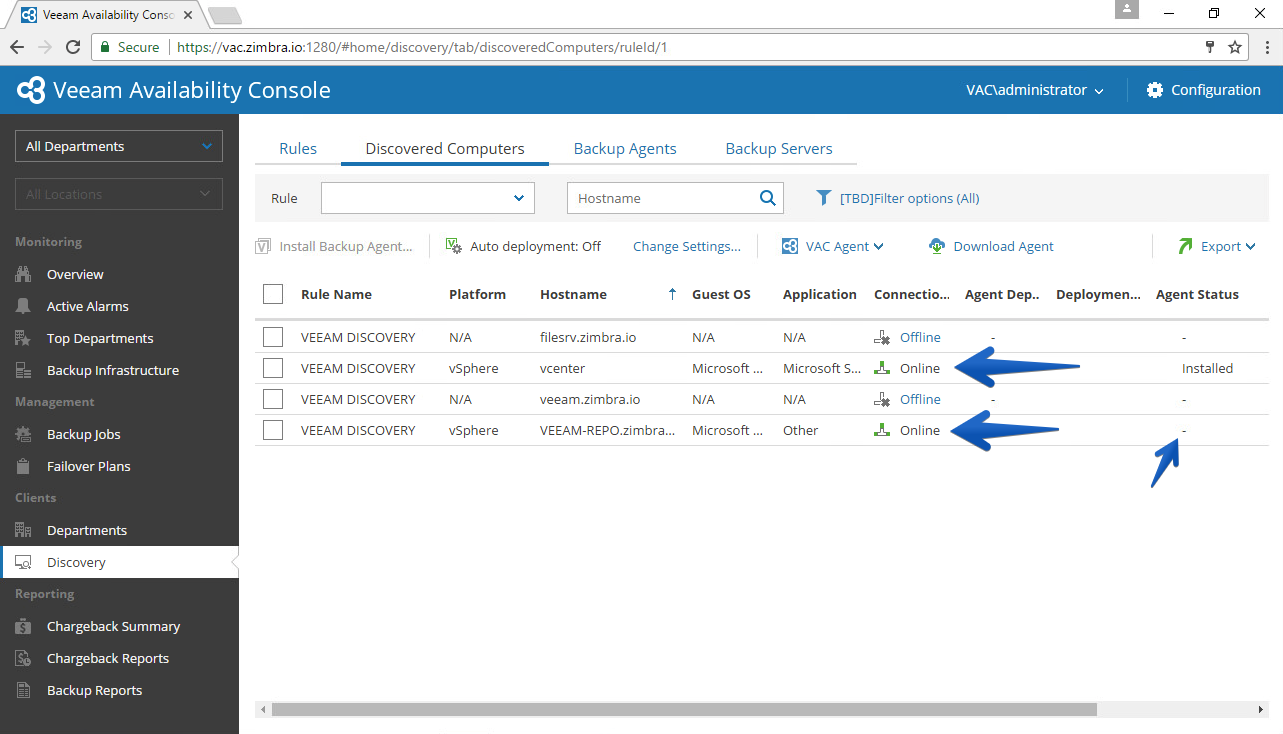Switch to the Rules tab

click(x=298, y=148)
